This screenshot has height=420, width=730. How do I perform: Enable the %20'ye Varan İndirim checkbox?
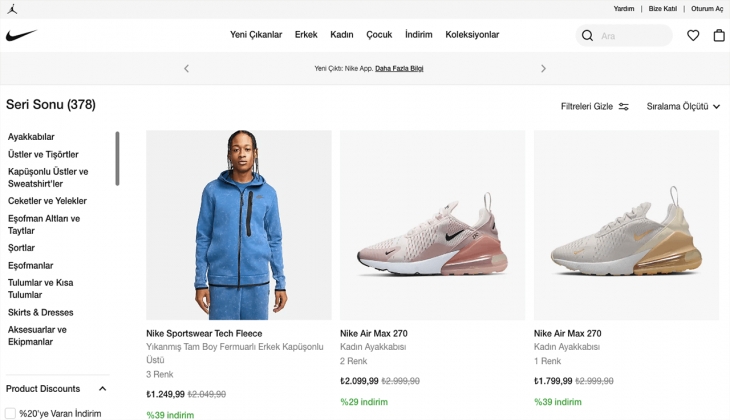11,413
